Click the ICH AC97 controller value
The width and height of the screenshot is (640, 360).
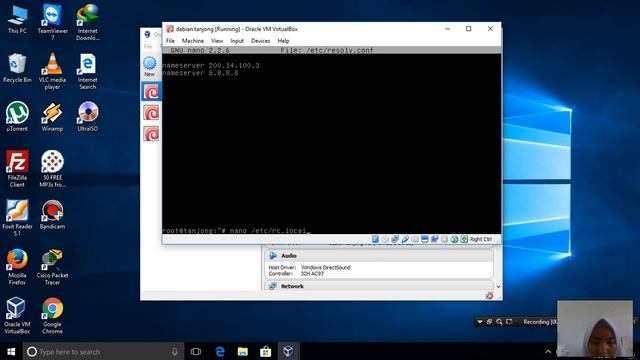312,273
